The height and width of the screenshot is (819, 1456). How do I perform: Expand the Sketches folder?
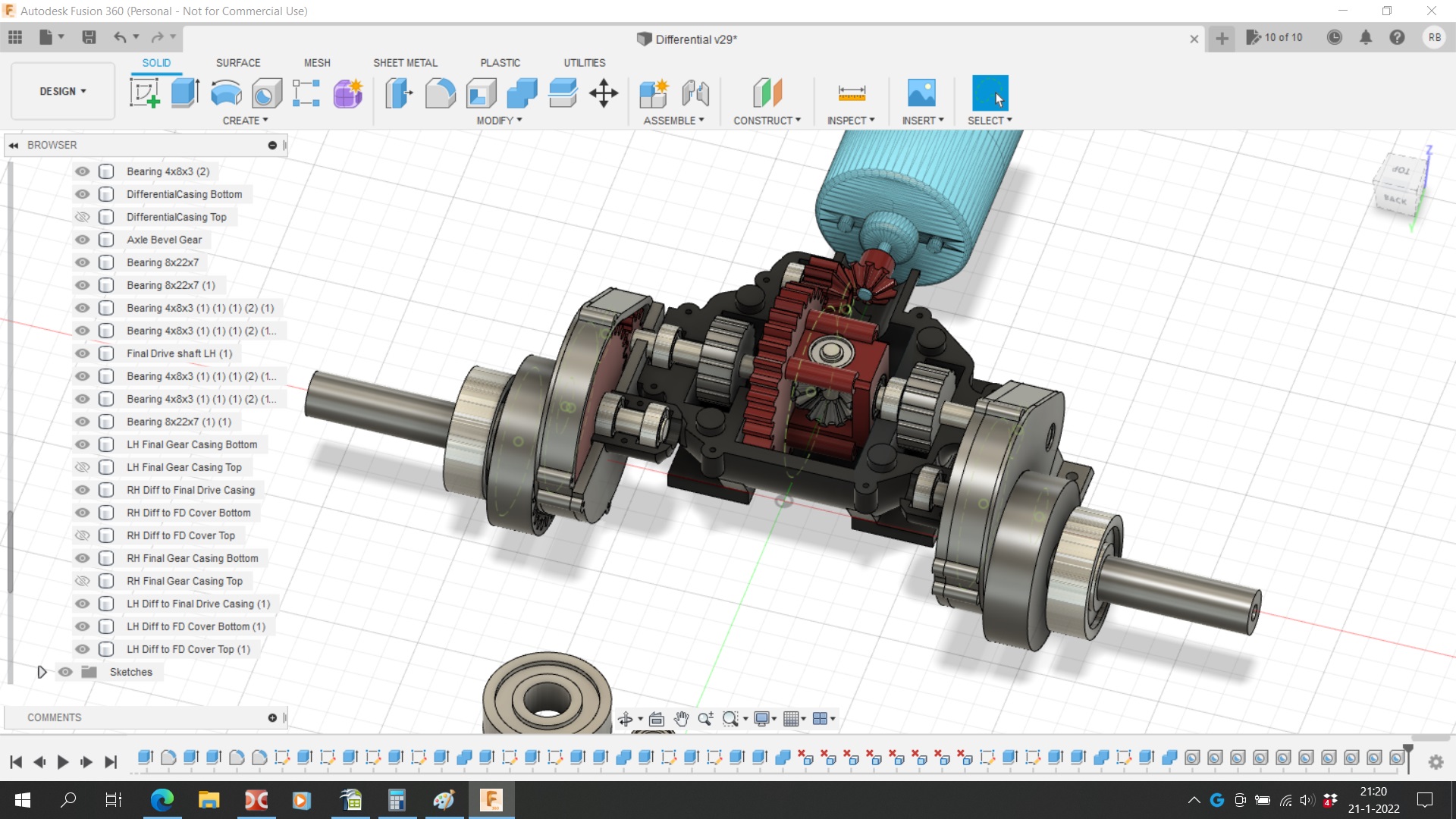coord(42,672)
